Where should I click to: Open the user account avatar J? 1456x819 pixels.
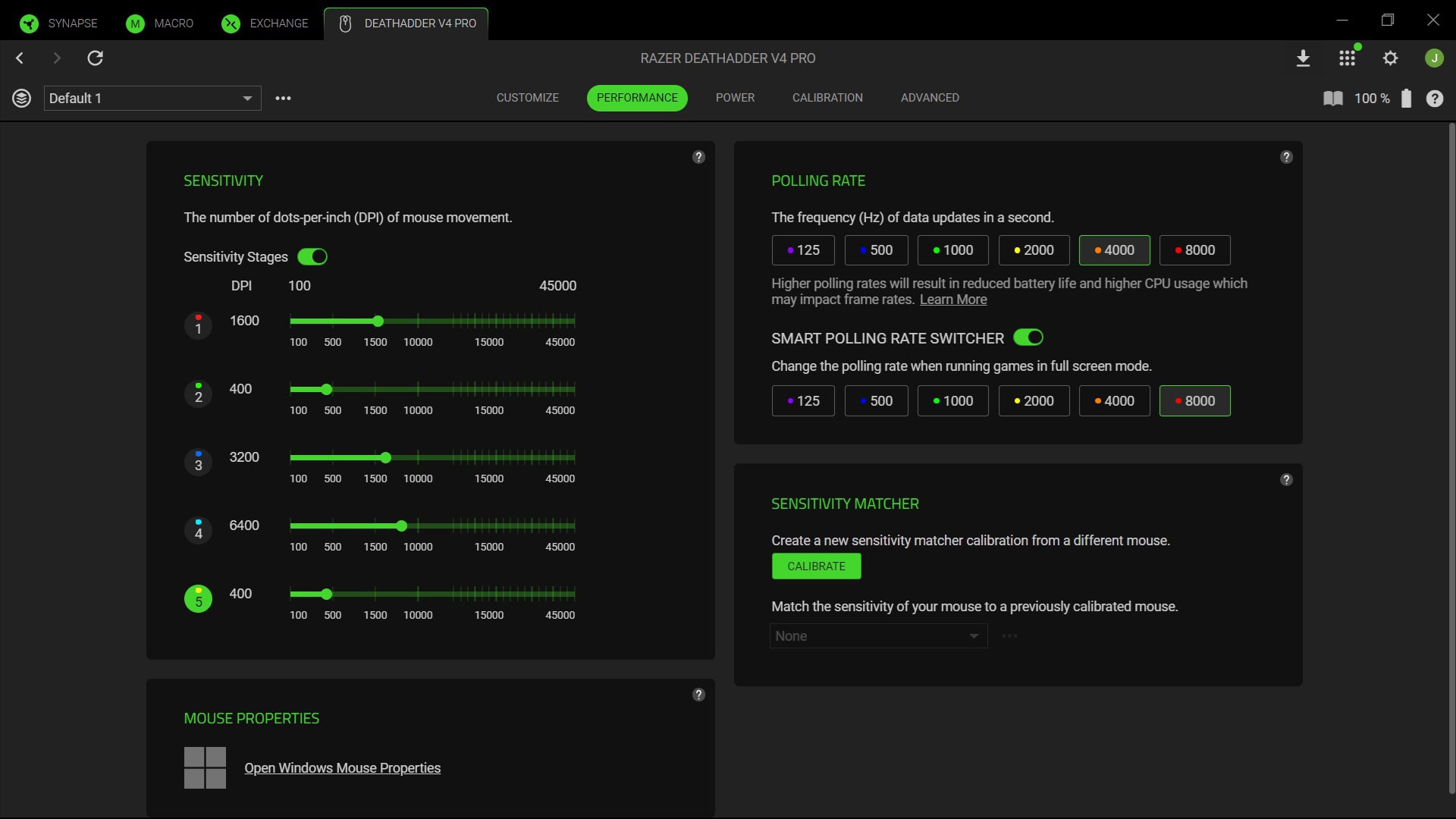tap(1434, 58)
